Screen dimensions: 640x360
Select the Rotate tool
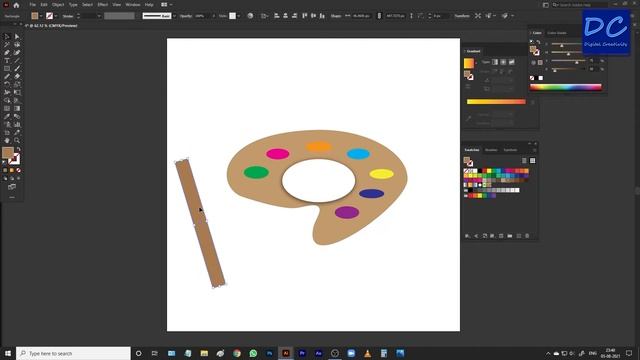(7, 84)
